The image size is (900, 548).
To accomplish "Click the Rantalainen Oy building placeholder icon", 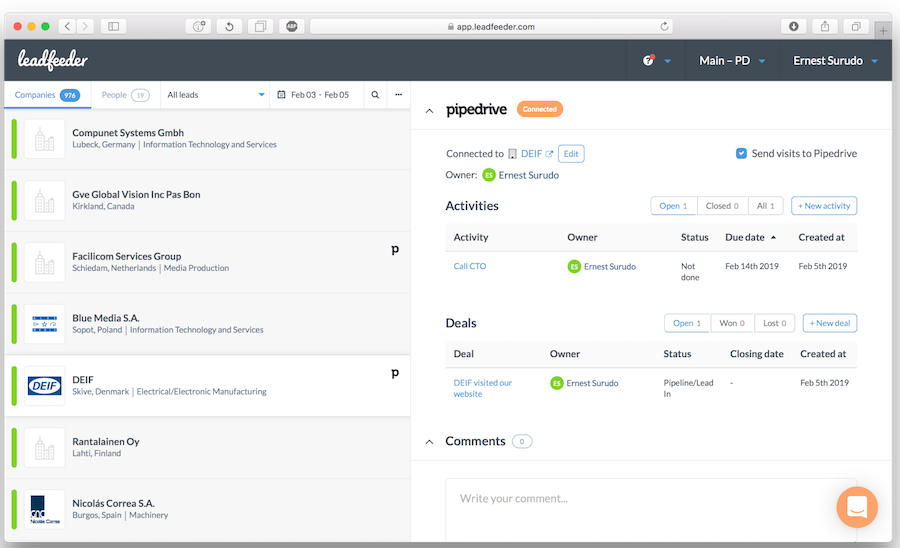I will 44,448.
